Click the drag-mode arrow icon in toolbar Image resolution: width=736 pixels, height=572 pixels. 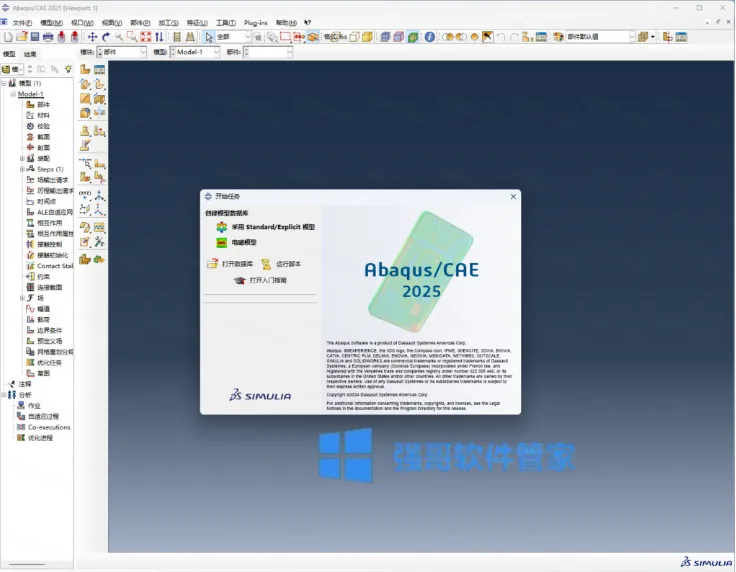[x=488, y=37]
